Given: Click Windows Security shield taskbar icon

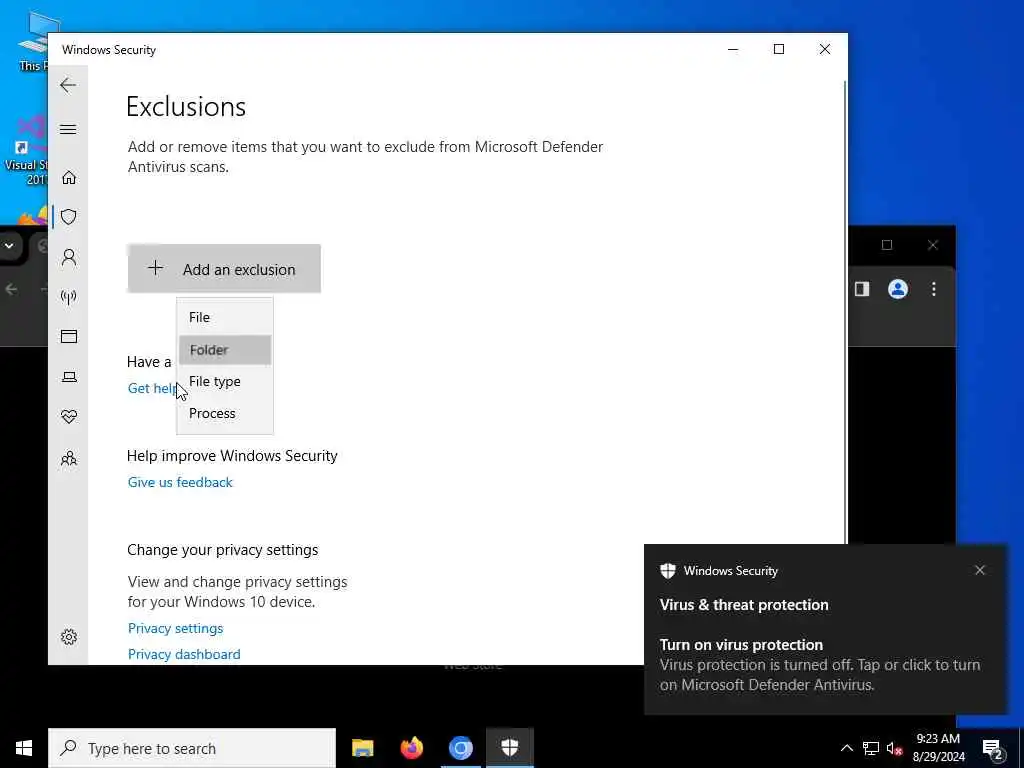Looking at the screenshot, I should point(509,748).
